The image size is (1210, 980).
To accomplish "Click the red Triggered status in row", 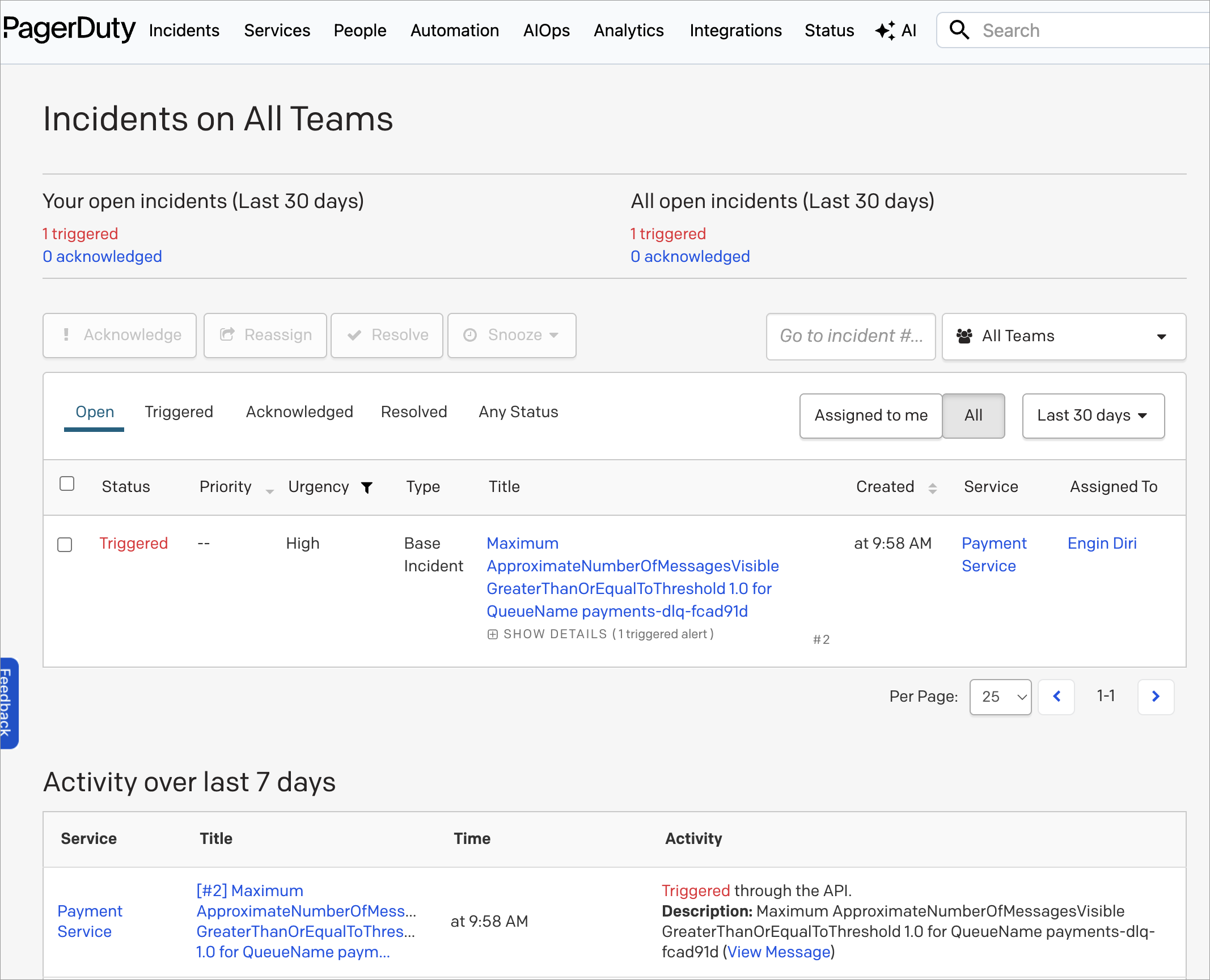I will pyautogui.click(x=134, y=544).
